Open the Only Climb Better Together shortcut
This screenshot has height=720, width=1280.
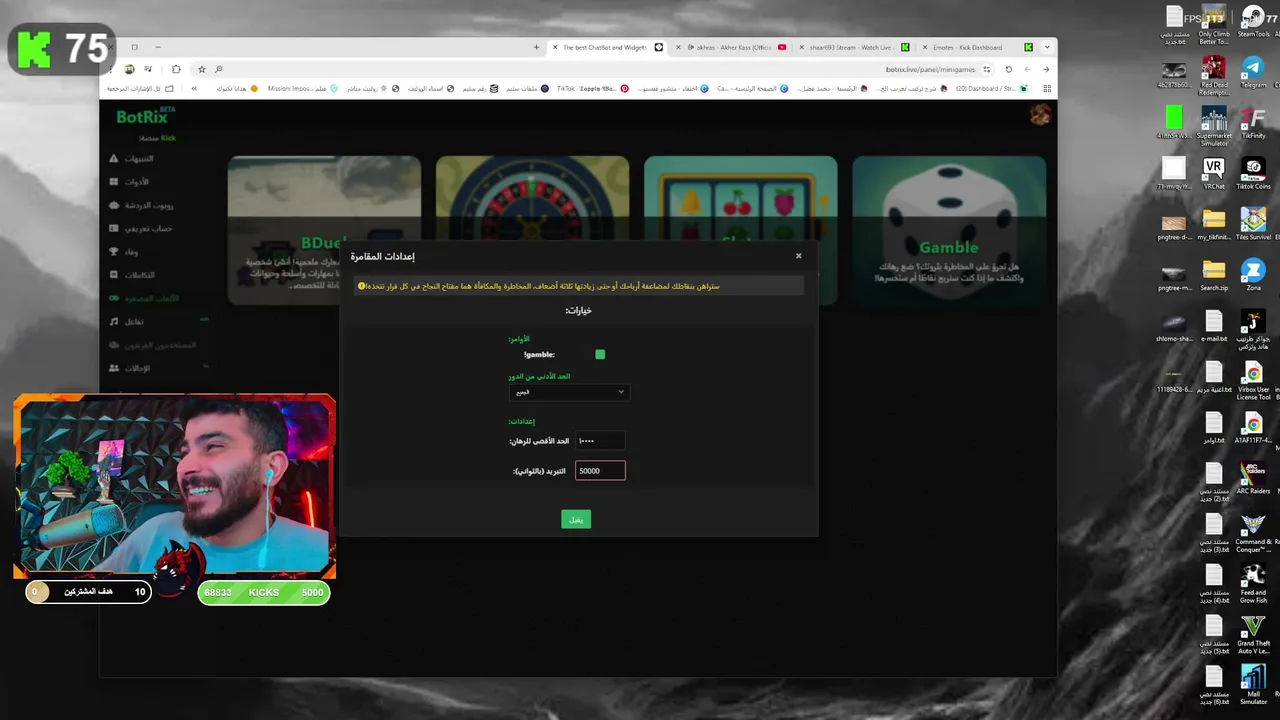[1214, 26]
